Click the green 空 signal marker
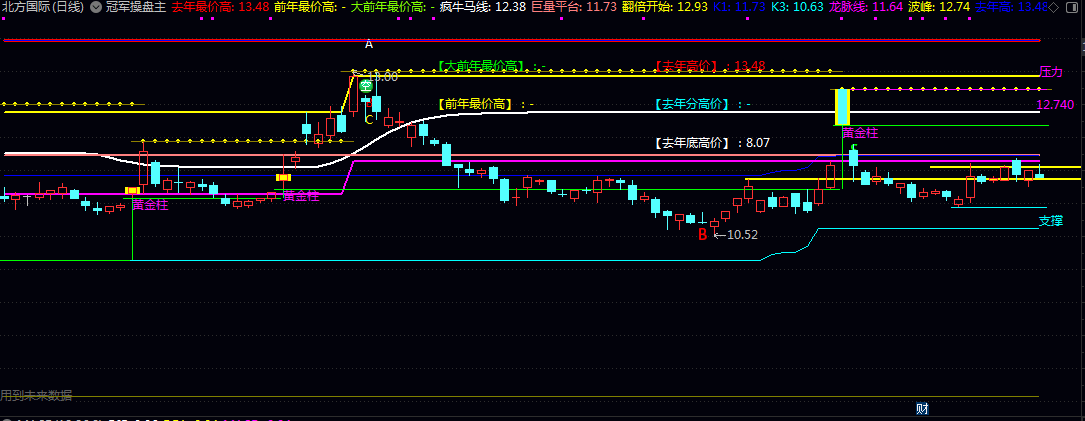The image size is (1085, 421). click(365, 87)
